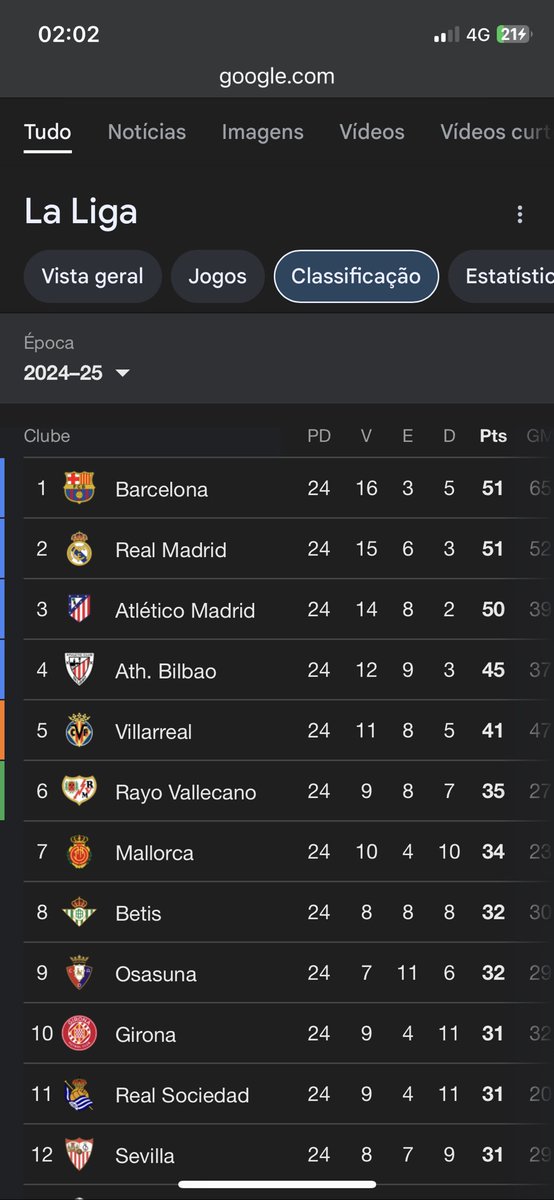Select the Classificação chip
The height and width of the screenshot is (1200, 554).
point(356,277)
